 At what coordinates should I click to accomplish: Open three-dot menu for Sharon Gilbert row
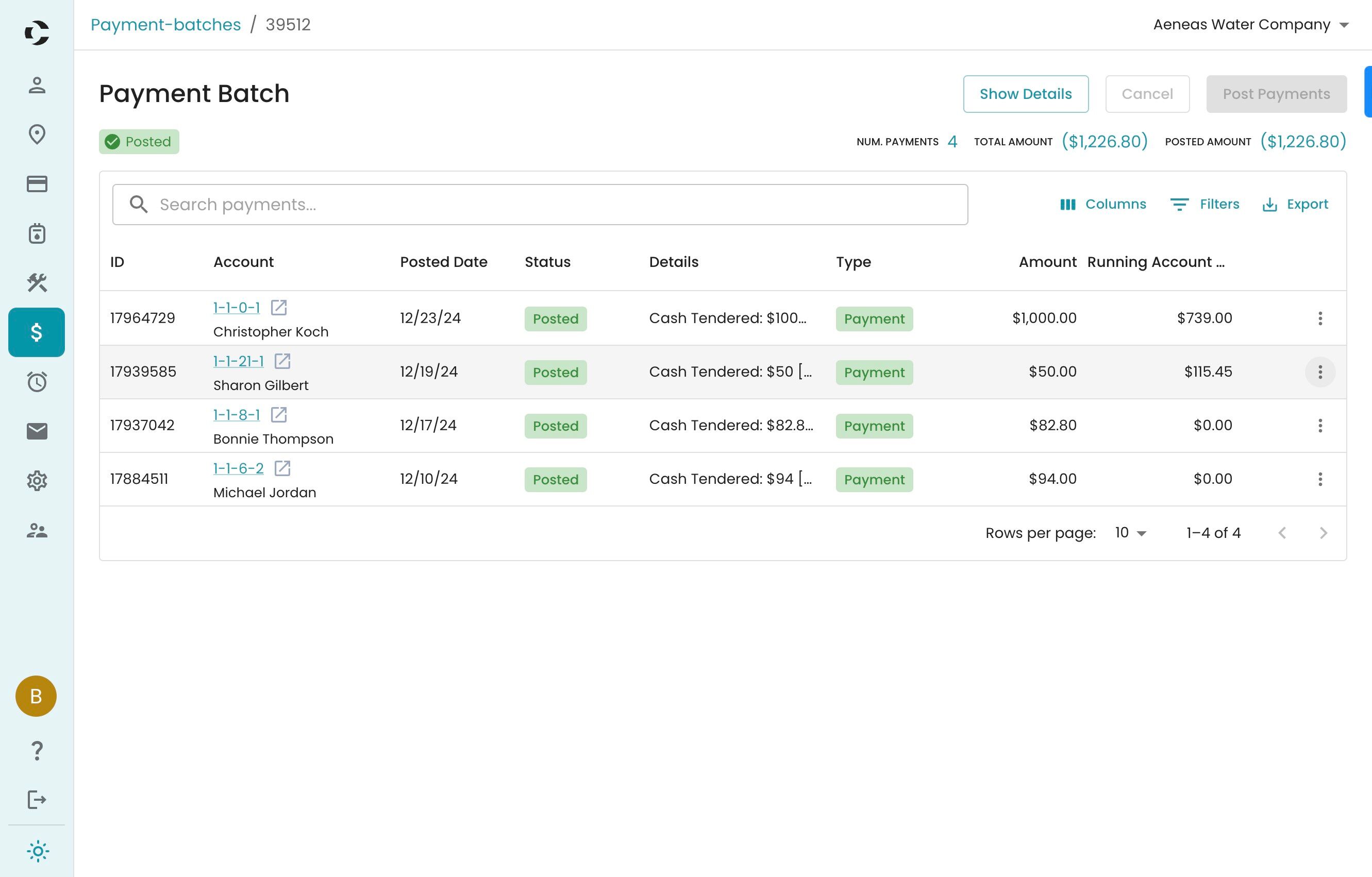tap(1319, 372)
